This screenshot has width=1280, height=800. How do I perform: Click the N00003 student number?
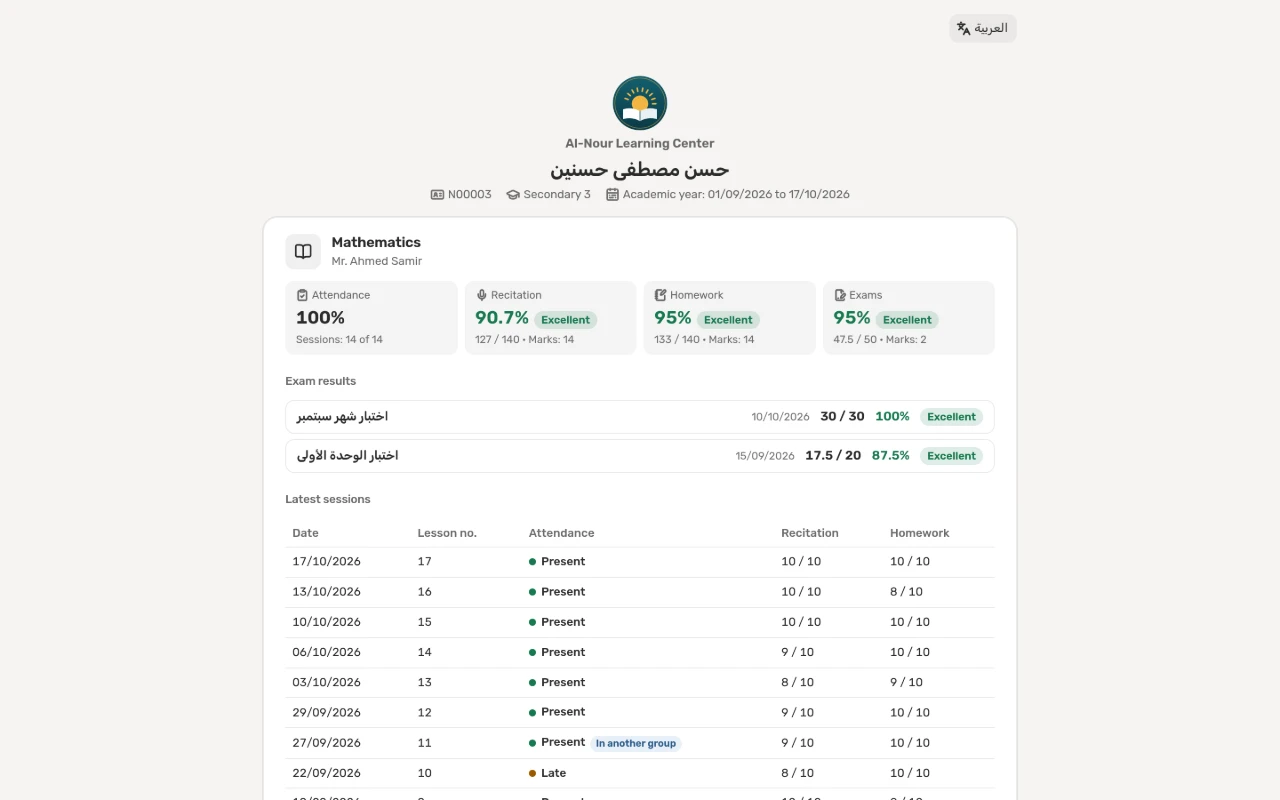(x=470, y=194)
